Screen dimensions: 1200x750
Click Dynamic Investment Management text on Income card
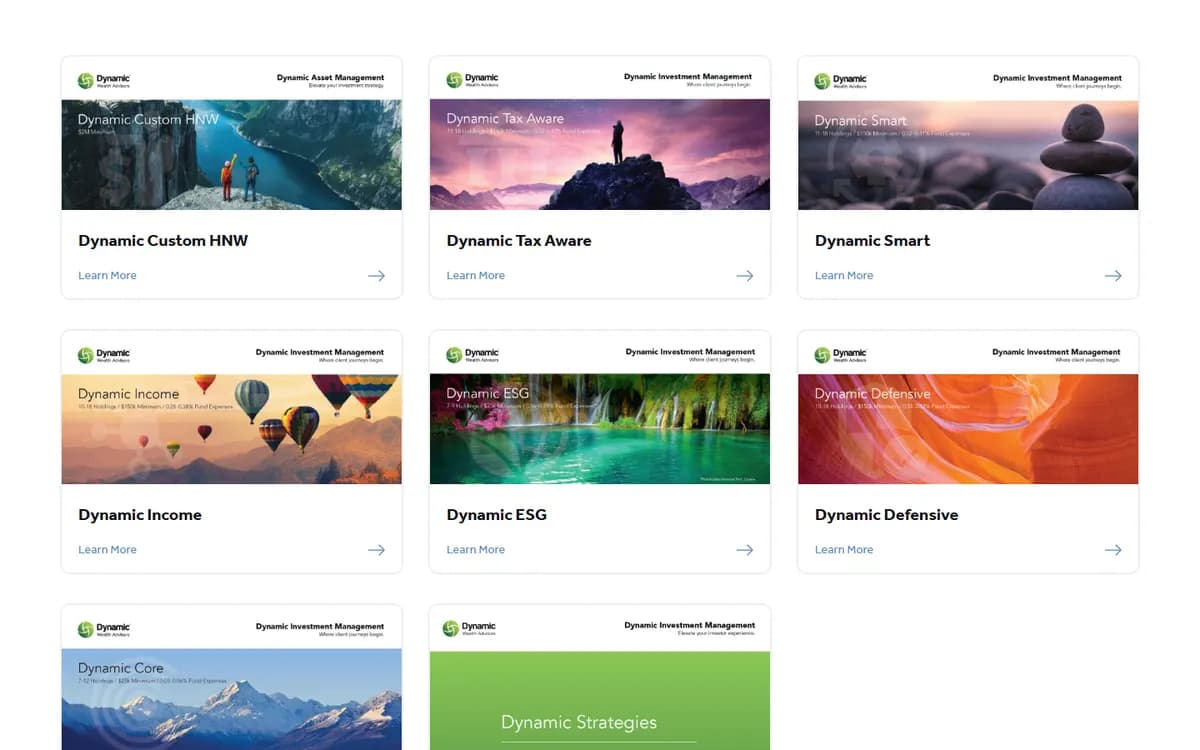tap(320, 352)
